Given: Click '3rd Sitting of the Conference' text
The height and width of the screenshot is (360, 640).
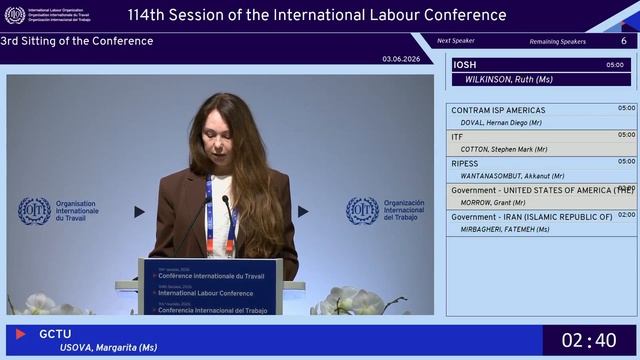Looking at the screenshot, I should [x=77, y=41].
